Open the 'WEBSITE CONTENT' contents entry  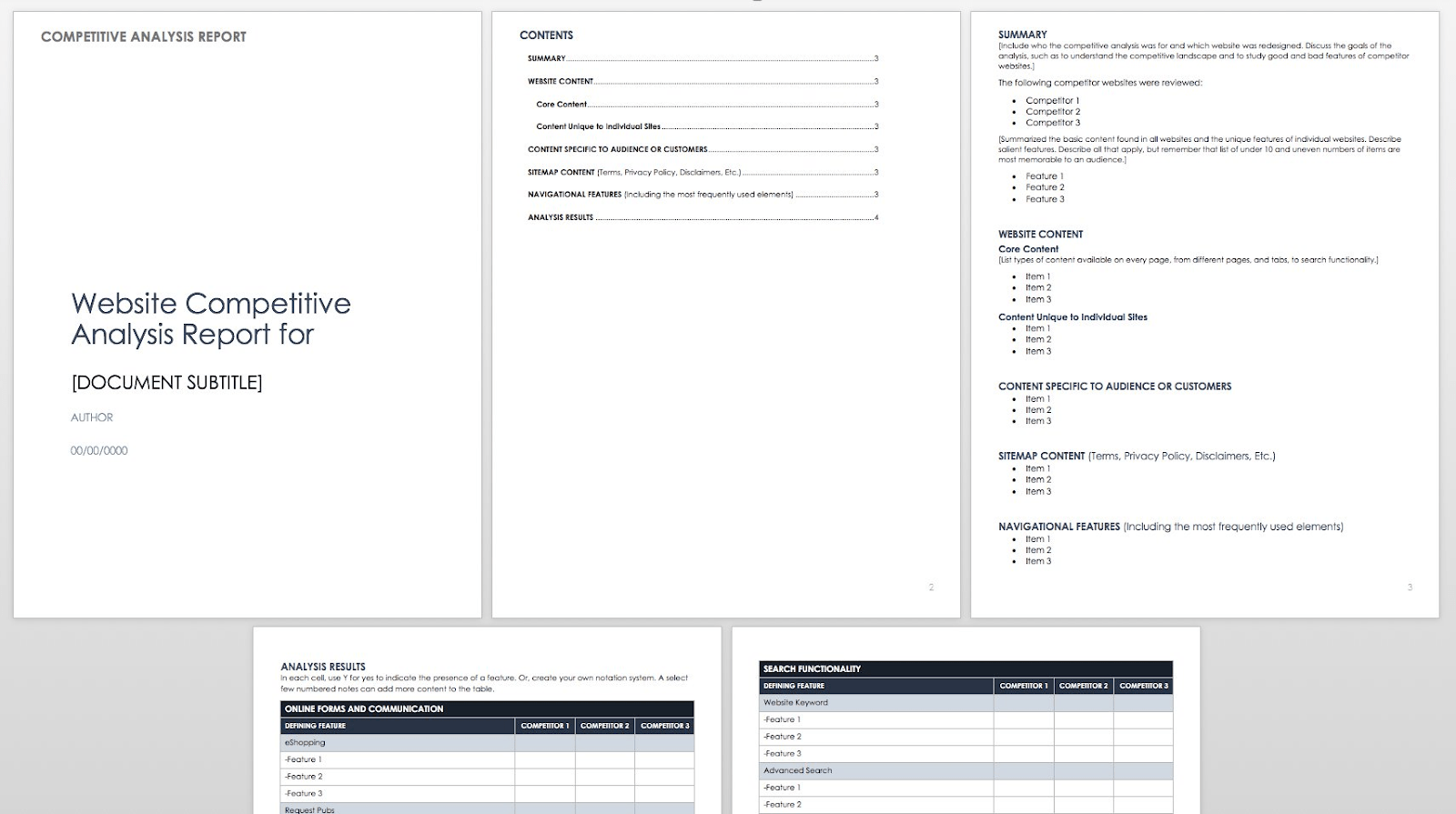(x=703, y=81)
